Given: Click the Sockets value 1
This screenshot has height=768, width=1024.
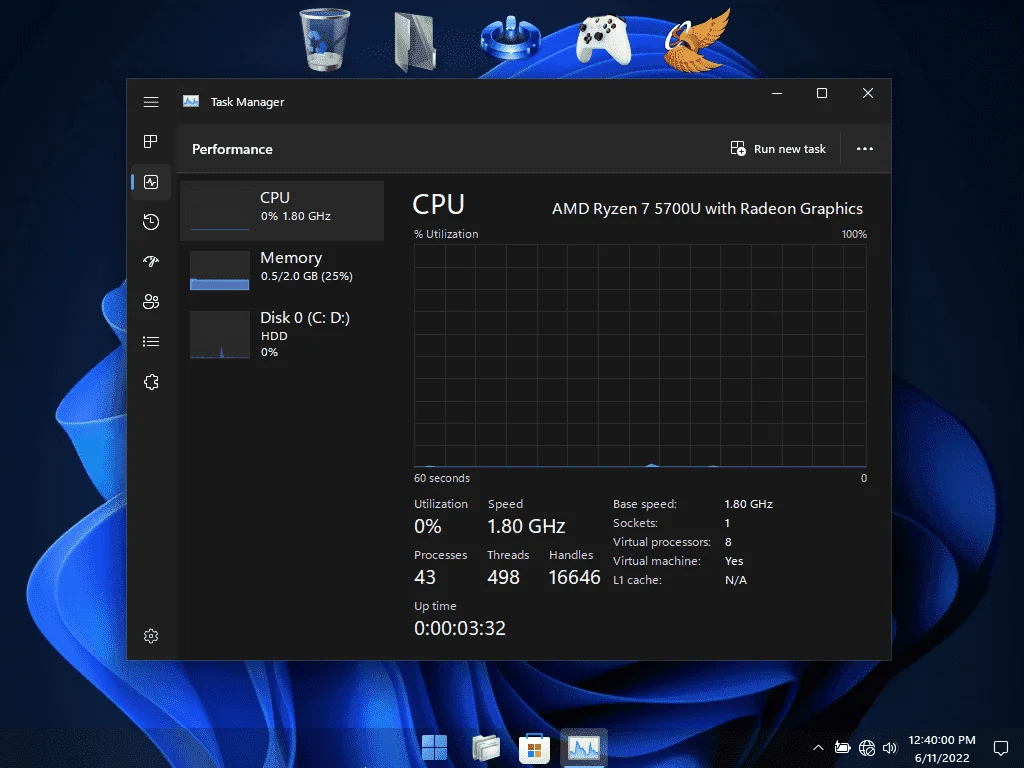Looking at the screenshot, I should pos(727,523).
